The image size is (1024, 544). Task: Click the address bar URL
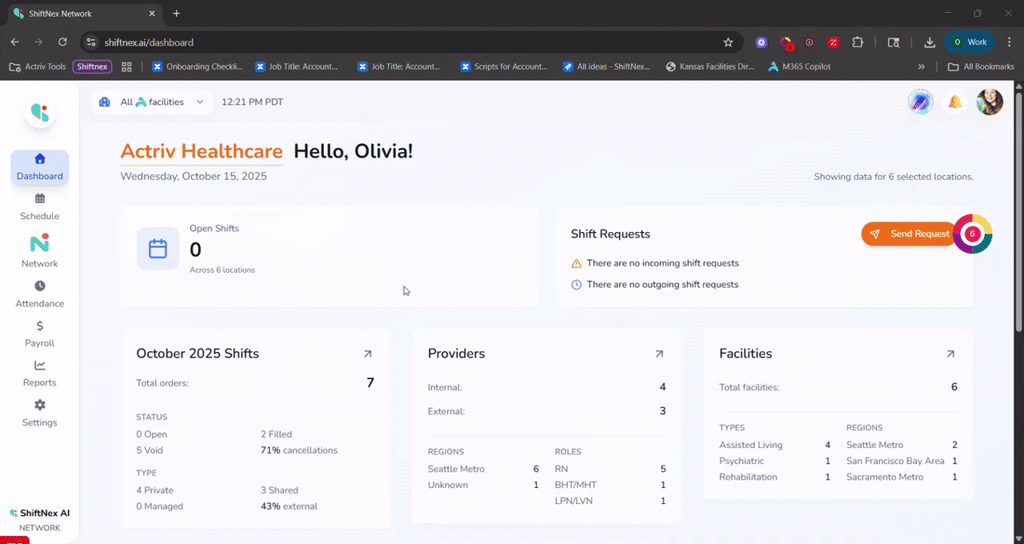[149, 42]
